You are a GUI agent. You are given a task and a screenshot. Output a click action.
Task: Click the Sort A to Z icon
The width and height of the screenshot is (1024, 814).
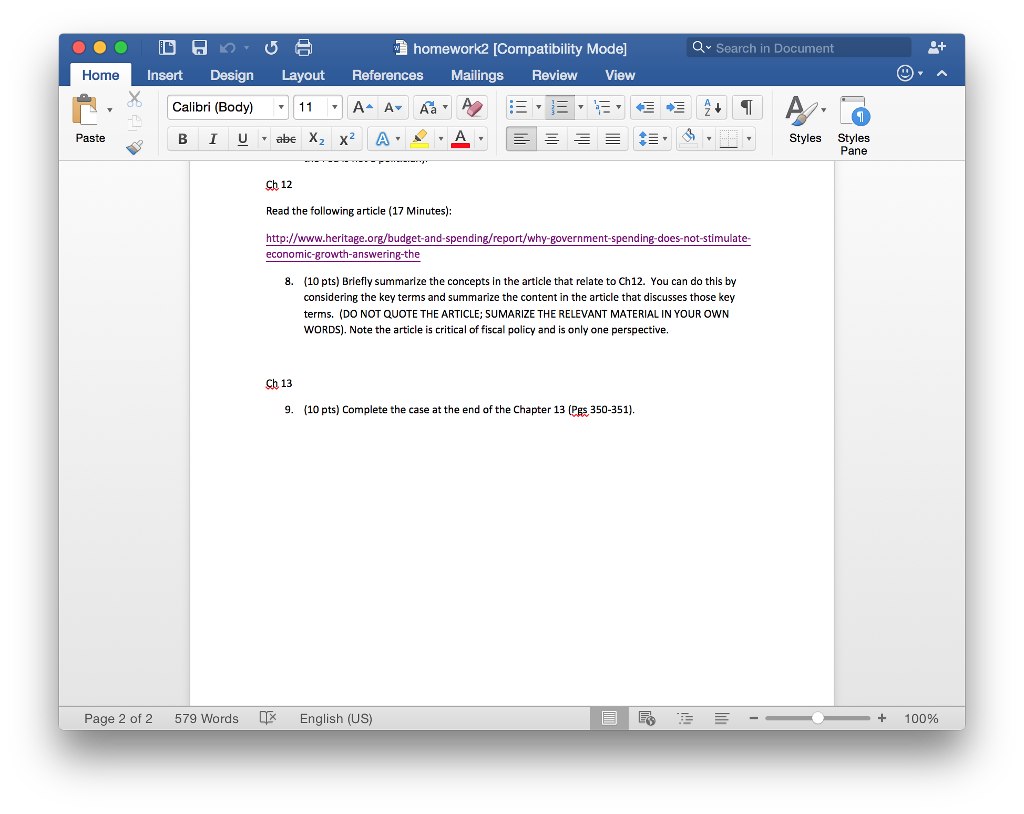coord(710,107)
